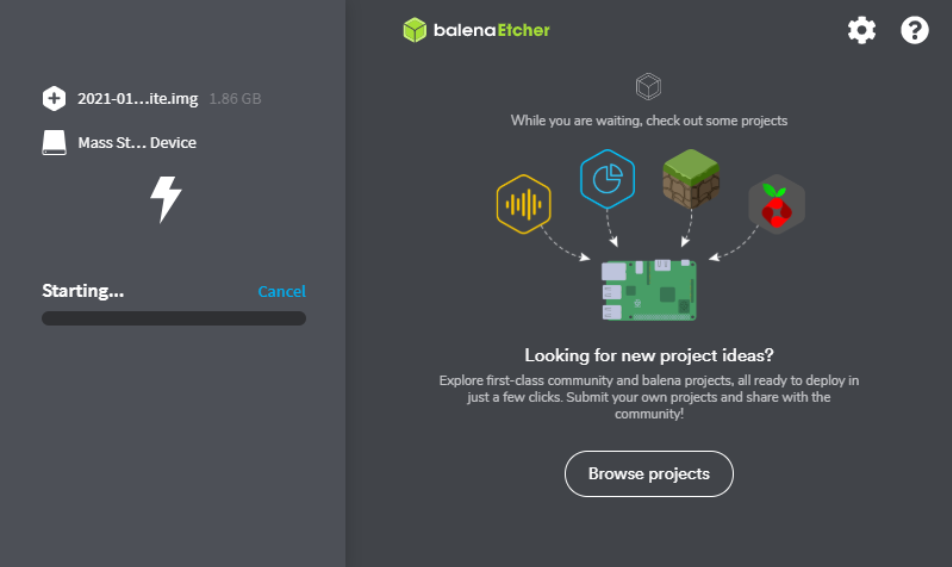This screenshot has width=952, height=567.
Task: Click the balenaEtcher logo
Action: click(x=476, y=30)
